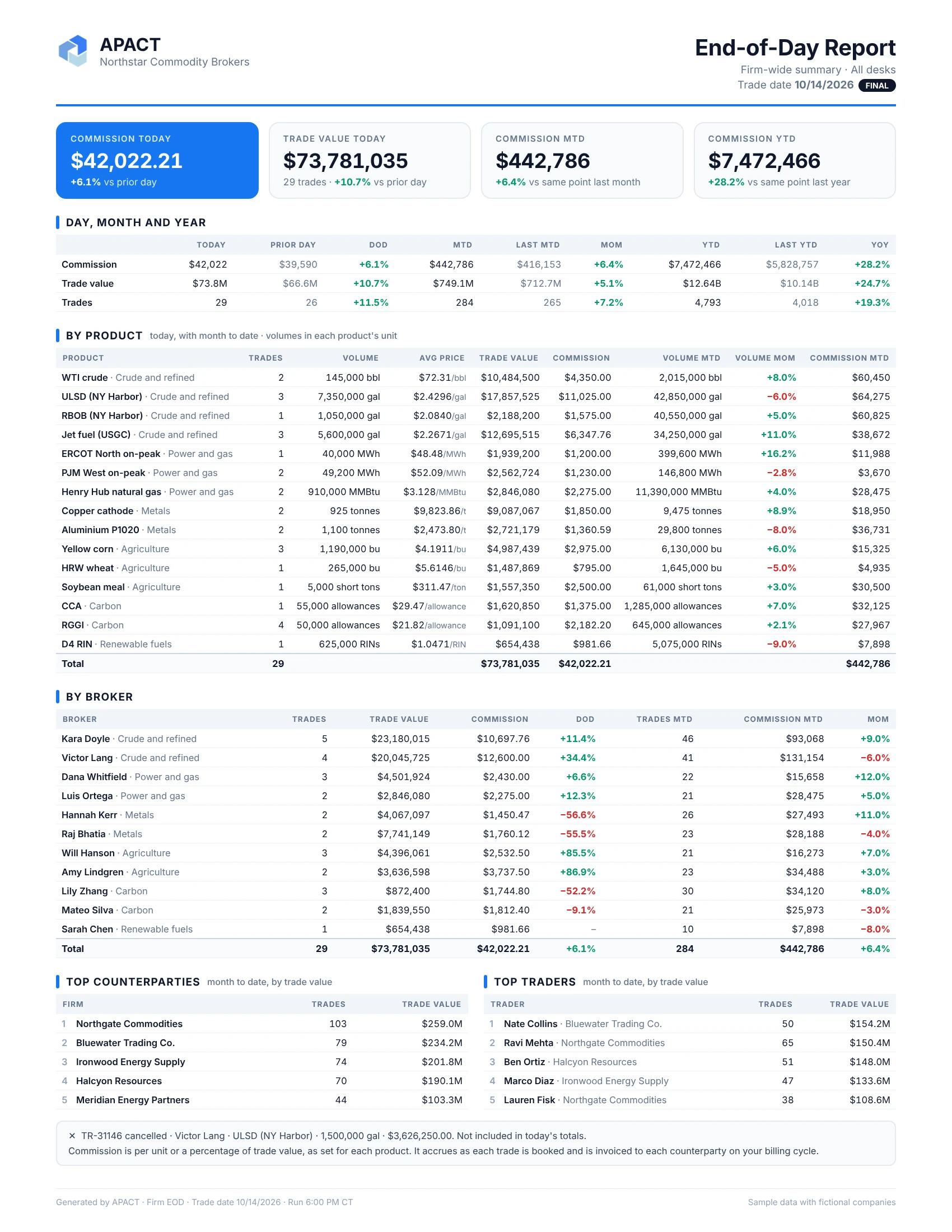The width and height of the screenshot is (952, 1232).
Task: Click the Generated by APACT footer text
Action: [204, 1202]
